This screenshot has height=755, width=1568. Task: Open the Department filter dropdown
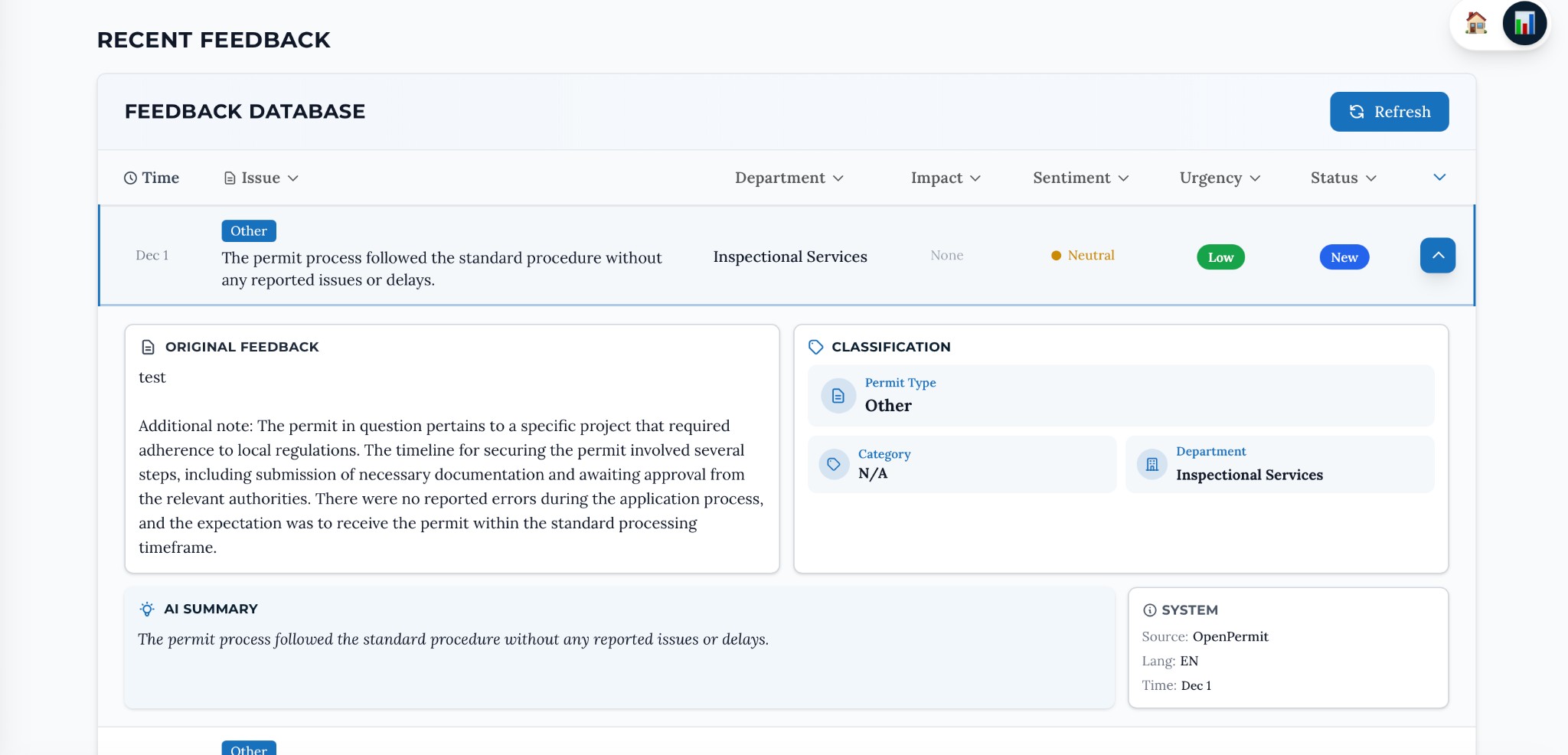tap(789, 178)
